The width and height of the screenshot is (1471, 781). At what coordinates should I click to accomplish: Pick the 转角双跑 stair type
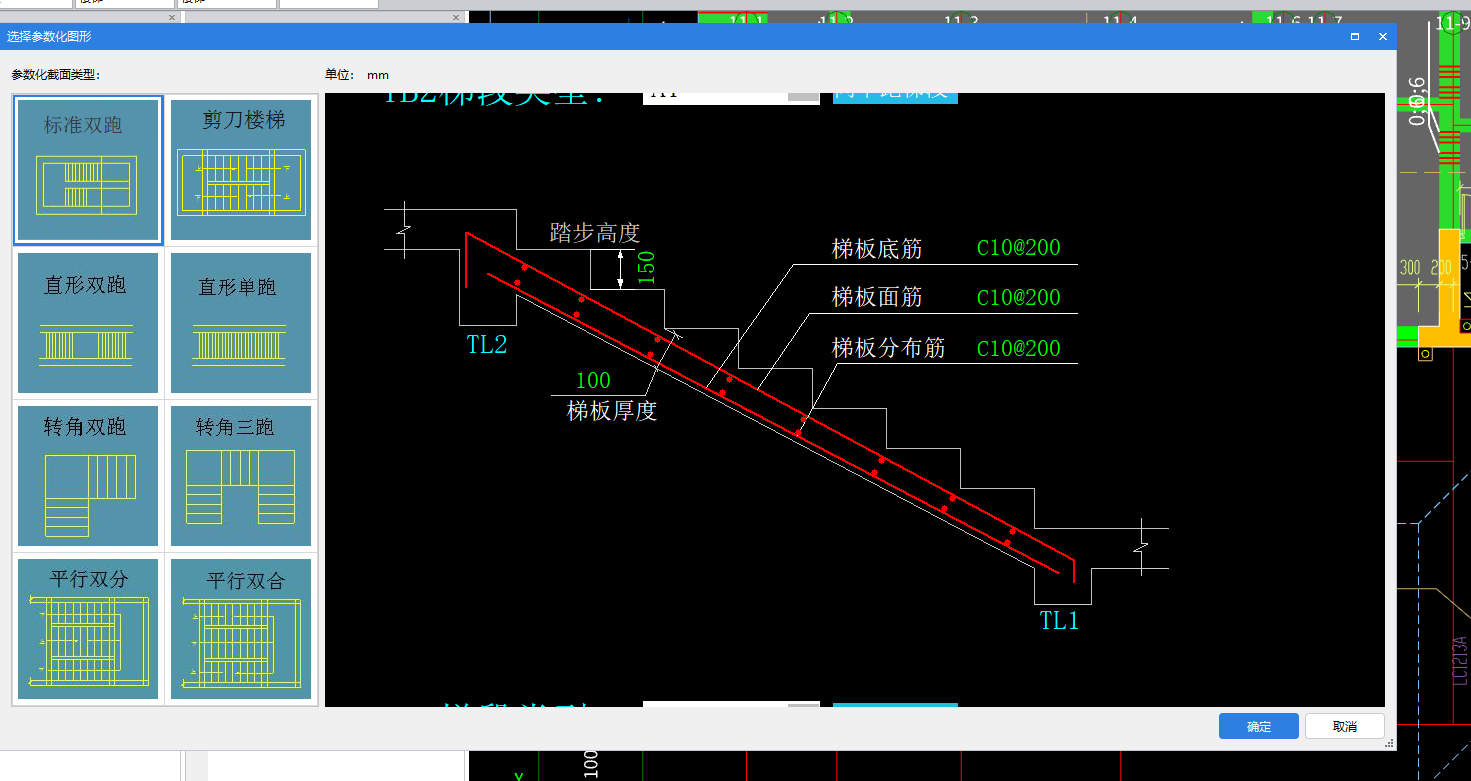tap(88, 475)
